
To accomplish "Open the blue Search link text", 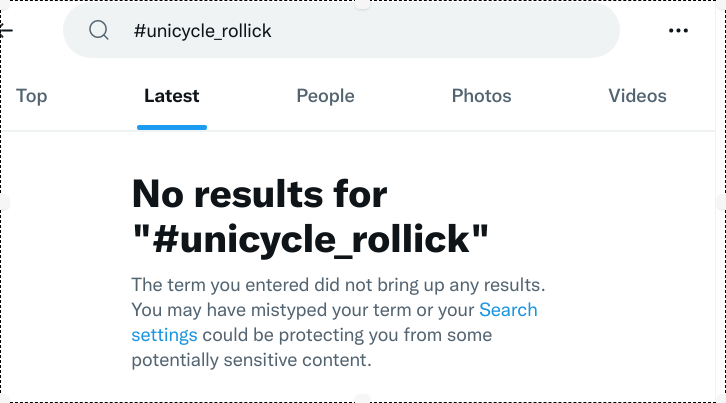I will coord(508,310).
